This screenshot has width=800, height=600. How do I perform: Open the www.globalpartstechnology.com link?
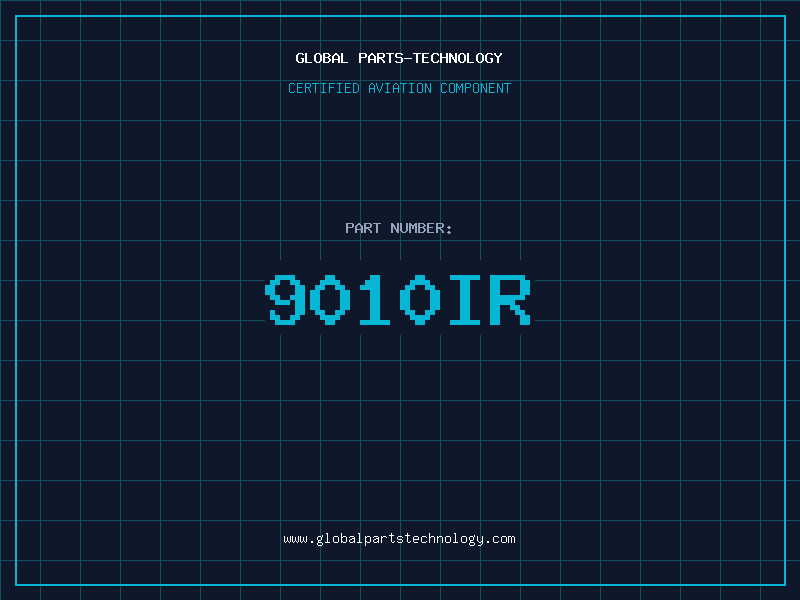[399, 539]
